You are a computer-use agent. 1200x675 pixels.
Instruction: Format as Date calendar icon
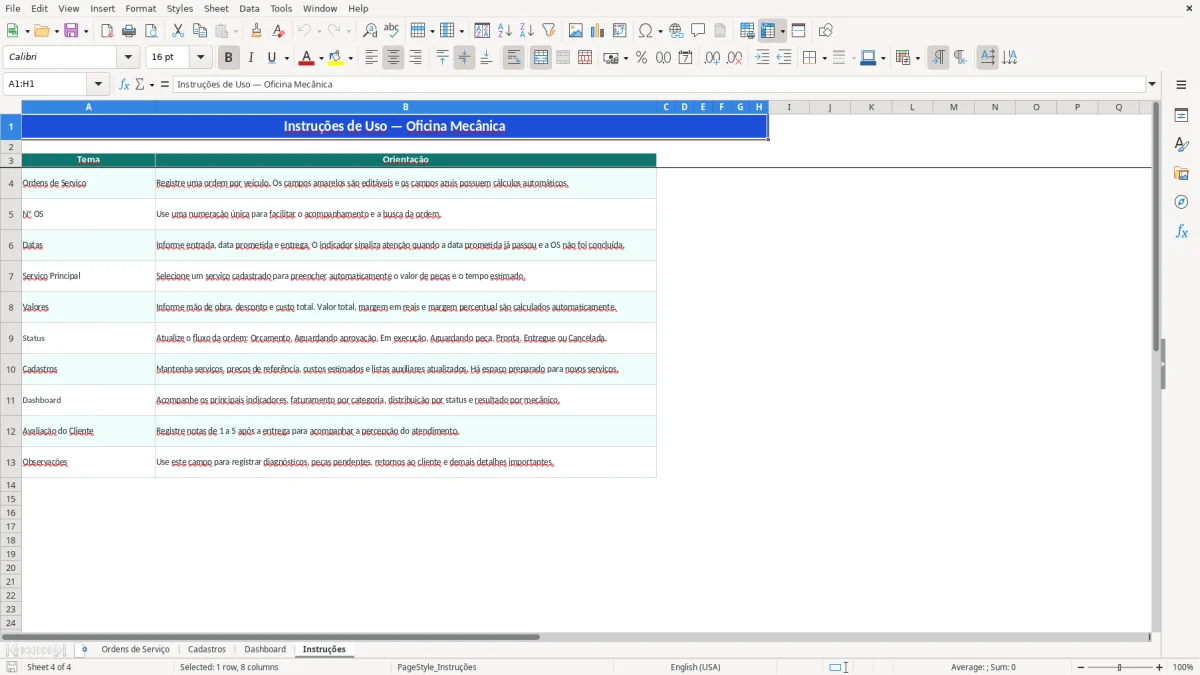tap(685, 58)
